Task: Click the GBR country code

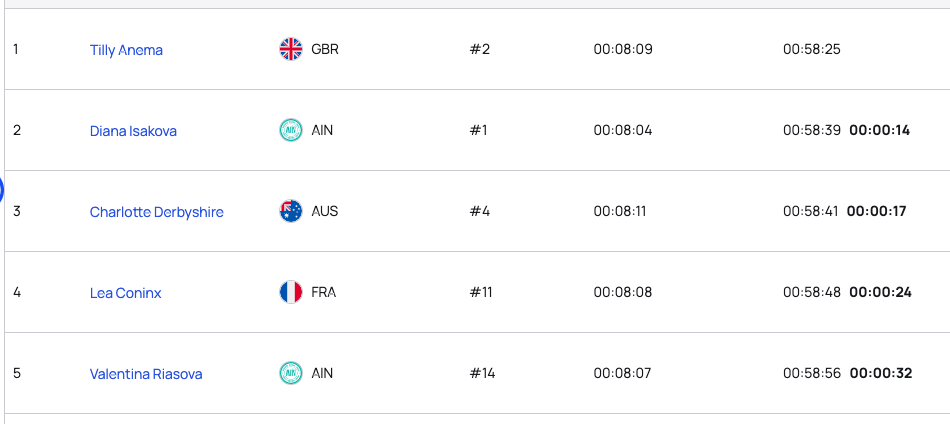Action: (325, 49)
